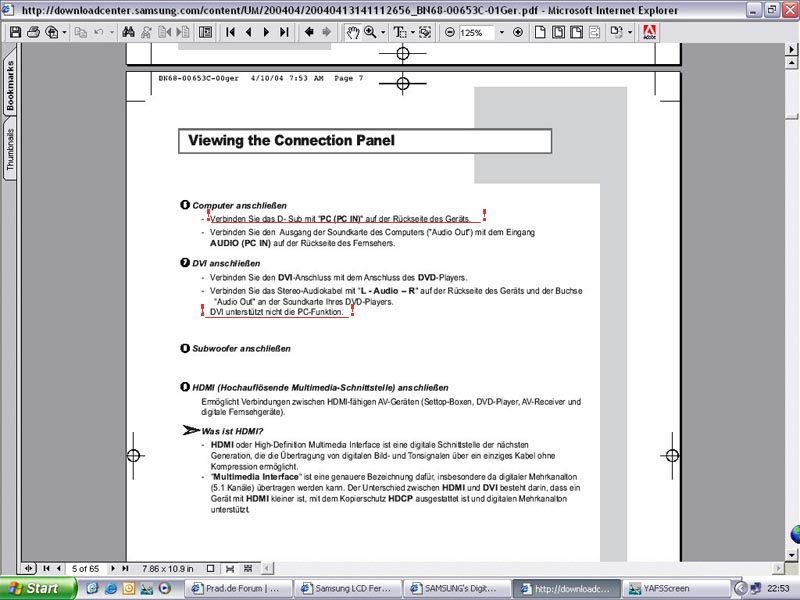Enable continuous page layout in status bar
Viewport: 800px width, 600px height.
click(x=229, y=568)
